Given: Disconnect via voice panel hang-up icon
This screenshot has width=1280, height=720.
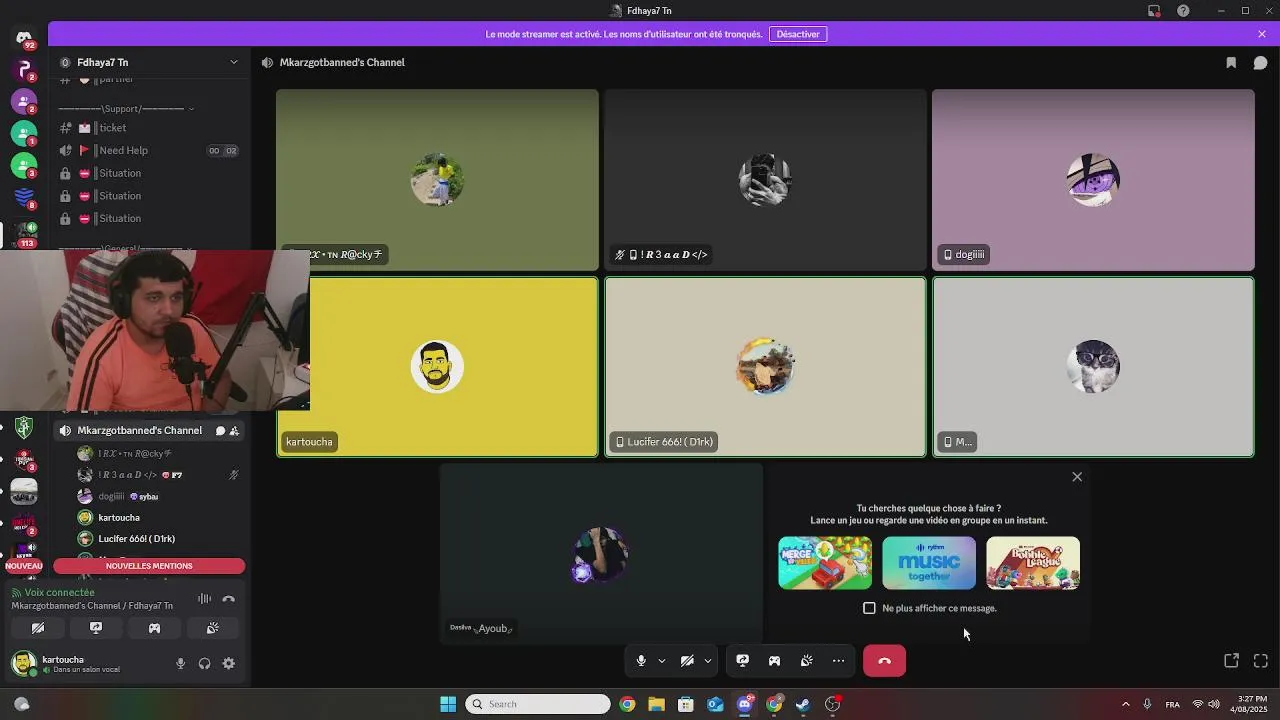Looking at the screenshot, I should point(229,599).
